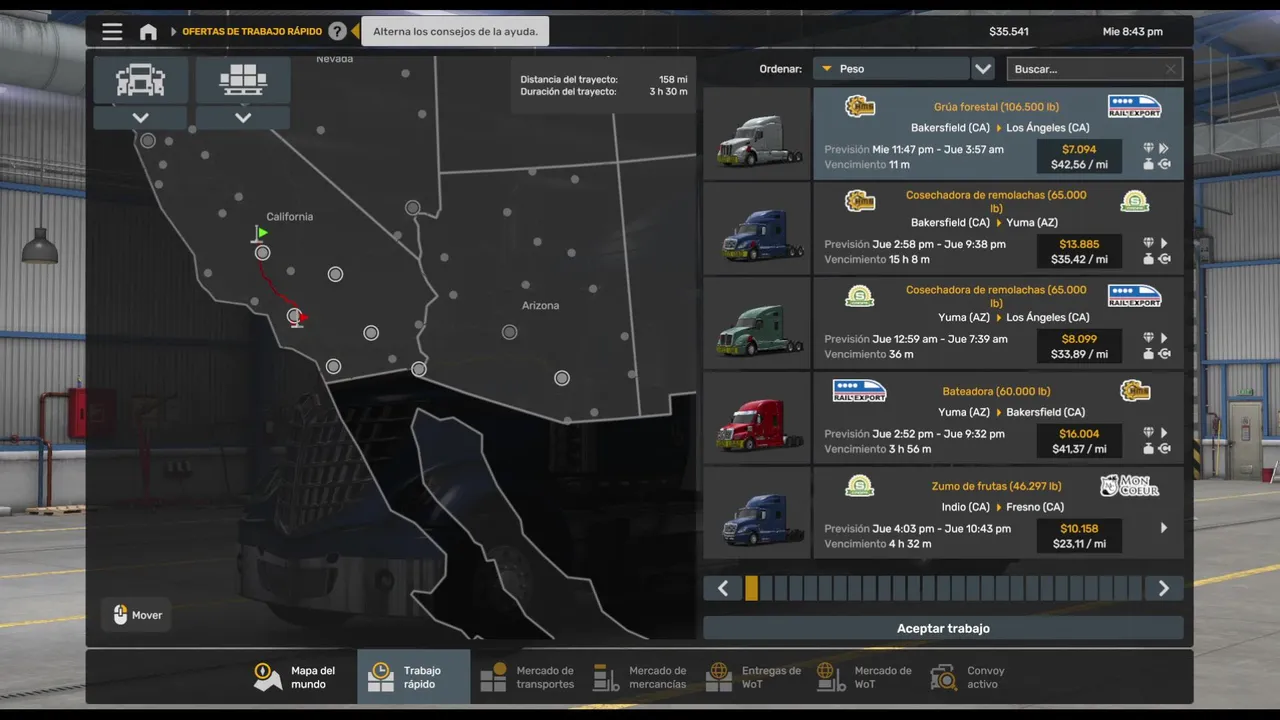The width and height of the screenshot is (1280, 720).
Task: Toggle the sort direction chevron next to Peso
Action: pyautogui.click(x=983, y=69)
